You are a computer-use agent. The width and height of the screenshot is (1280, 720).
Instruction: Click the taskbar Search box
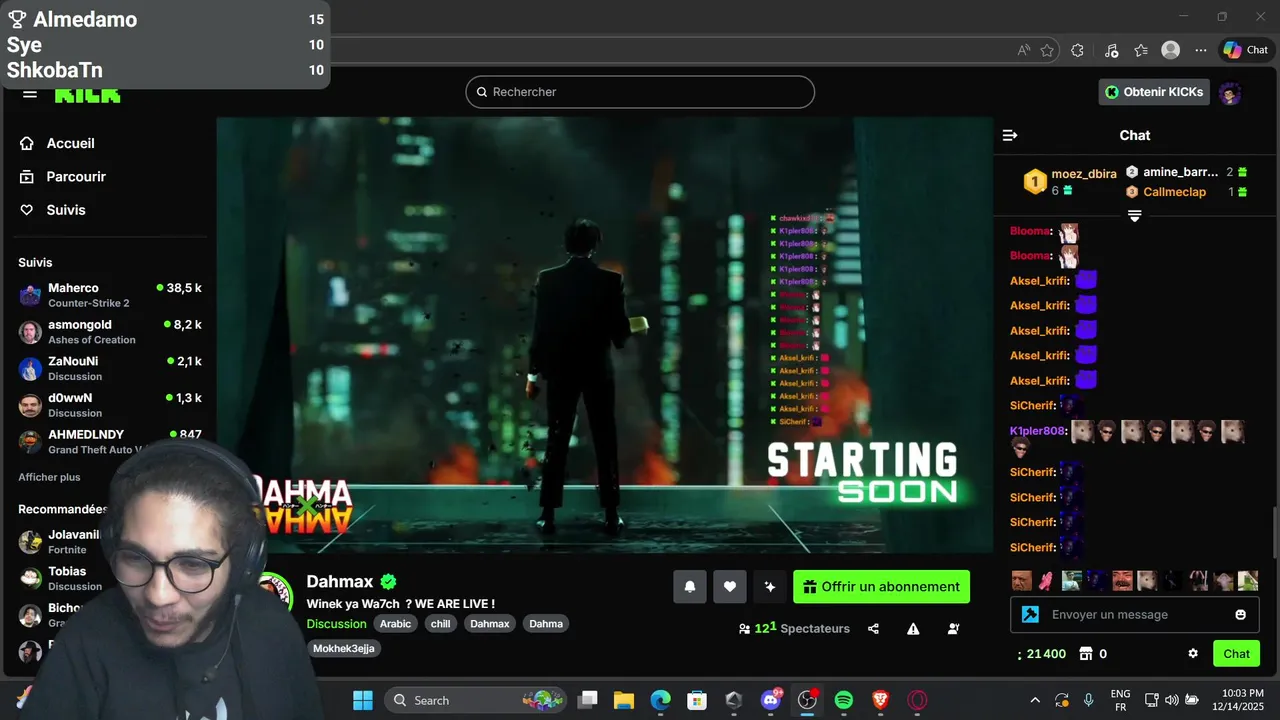pyautogui.click(x=475, y=700)
